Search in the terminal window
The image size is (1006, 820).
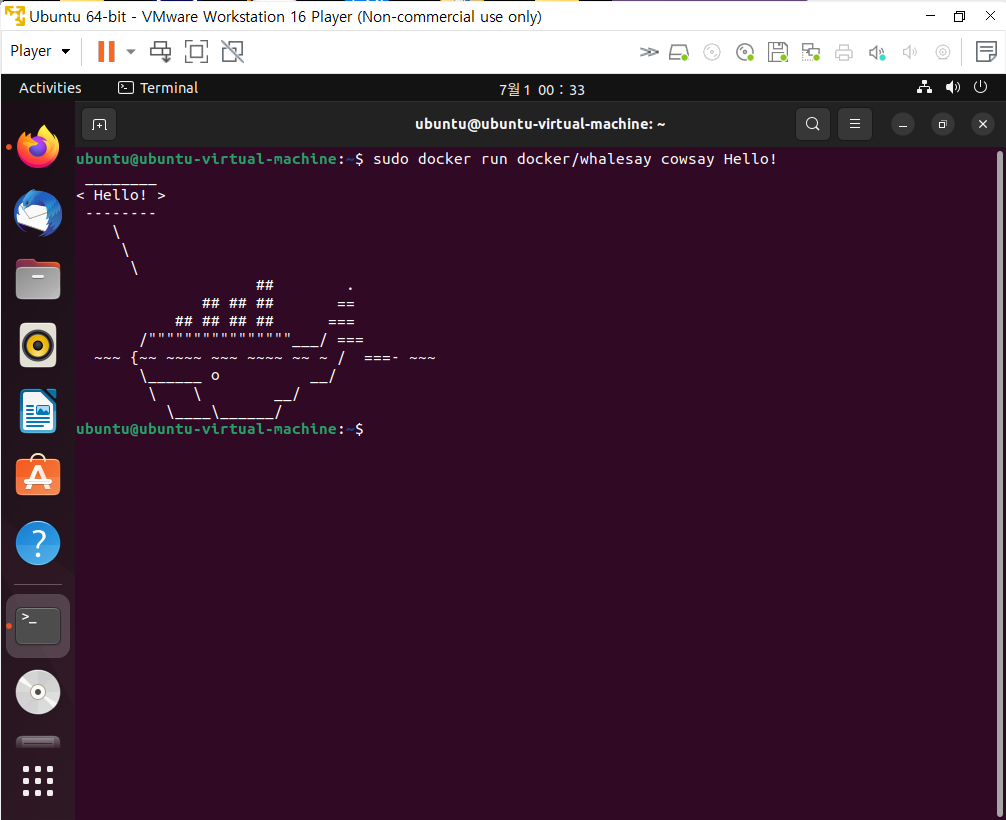[x=812, y=124]
